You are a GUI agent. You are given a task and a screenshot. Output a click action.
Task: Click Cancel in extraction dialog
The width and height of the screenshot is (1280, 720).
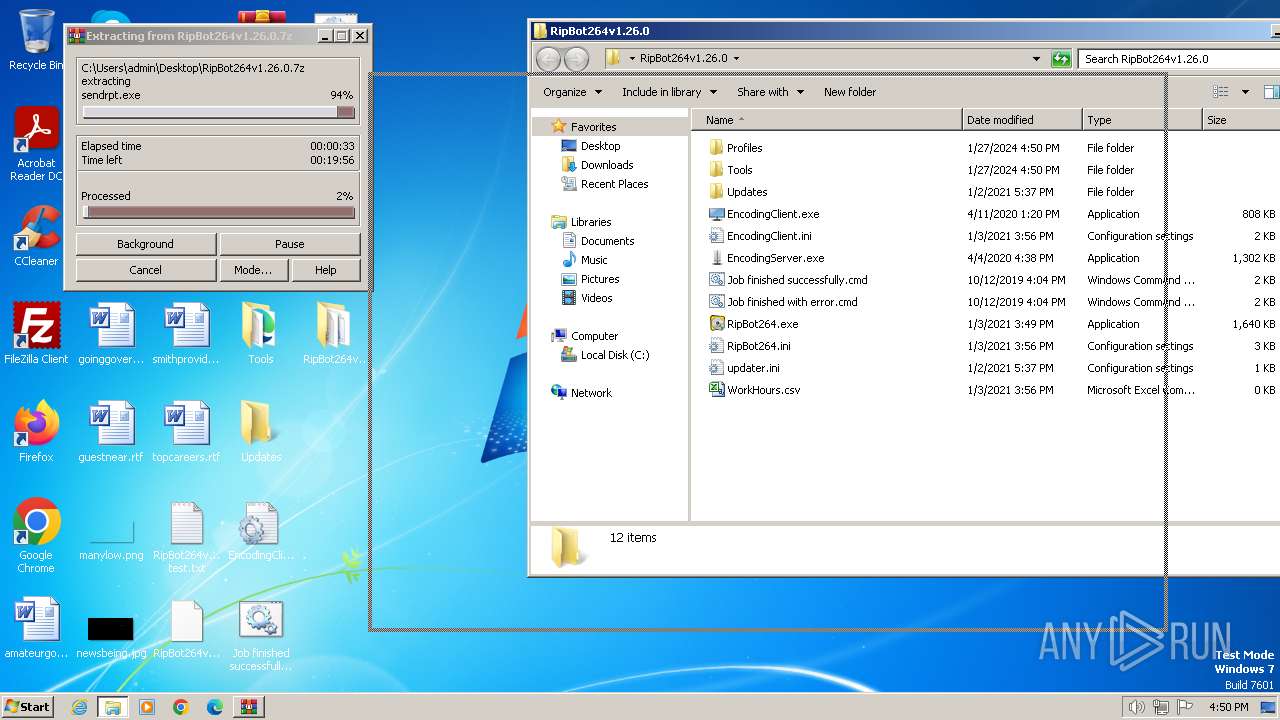145,270
